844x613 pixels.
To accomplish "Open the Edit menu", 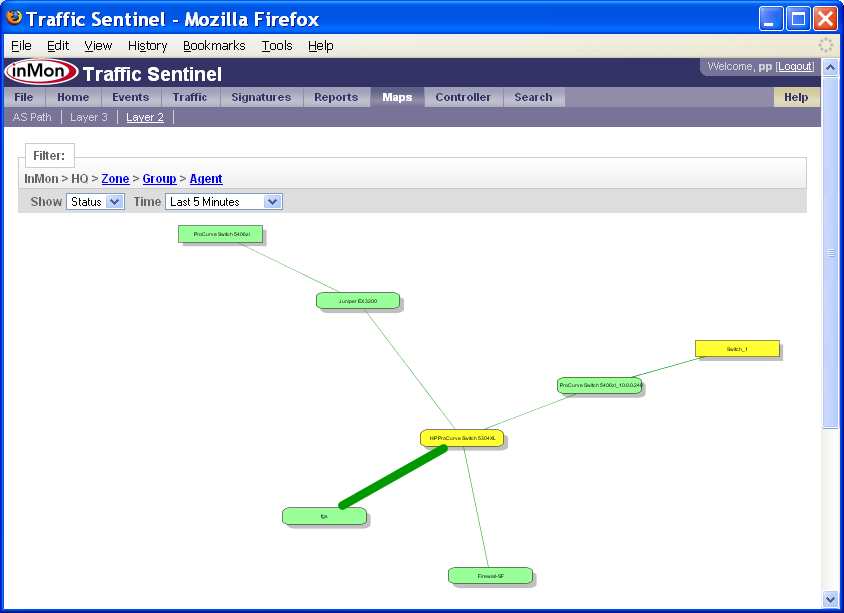I will click(x=58, y=46).
